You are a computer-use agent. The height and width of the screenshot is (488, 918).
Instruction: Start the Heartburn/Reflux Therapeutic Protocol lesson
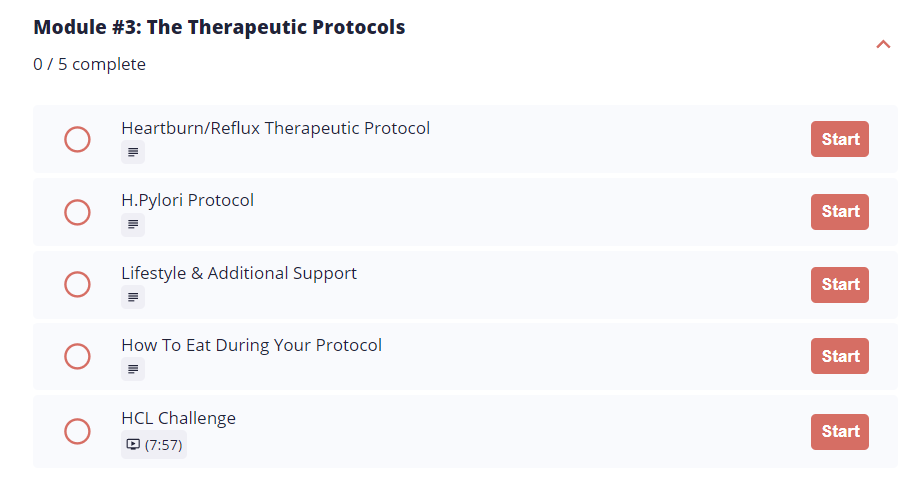(x=840, y=139)
